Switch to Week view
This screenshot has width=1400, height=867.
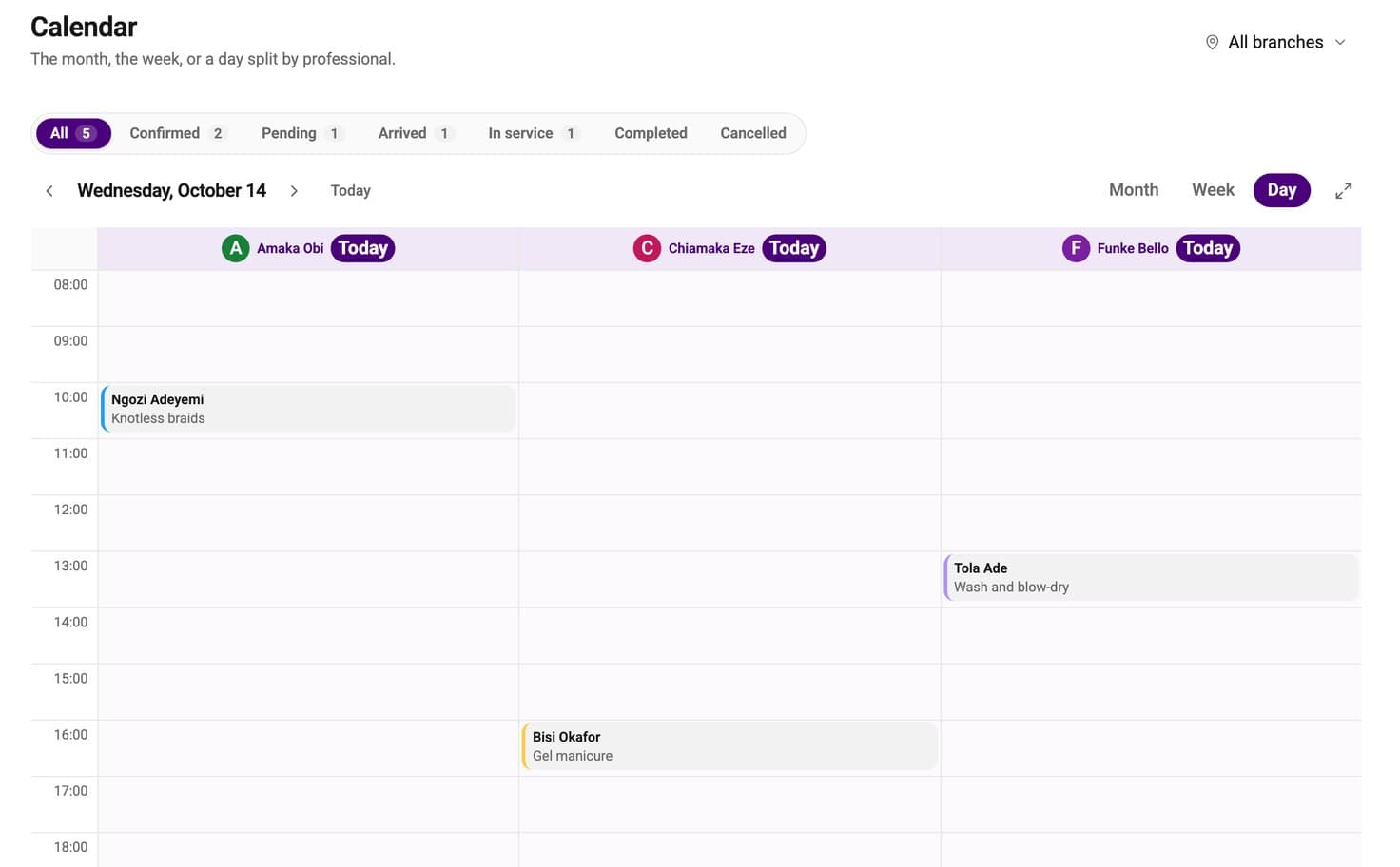click(1213, 190)
